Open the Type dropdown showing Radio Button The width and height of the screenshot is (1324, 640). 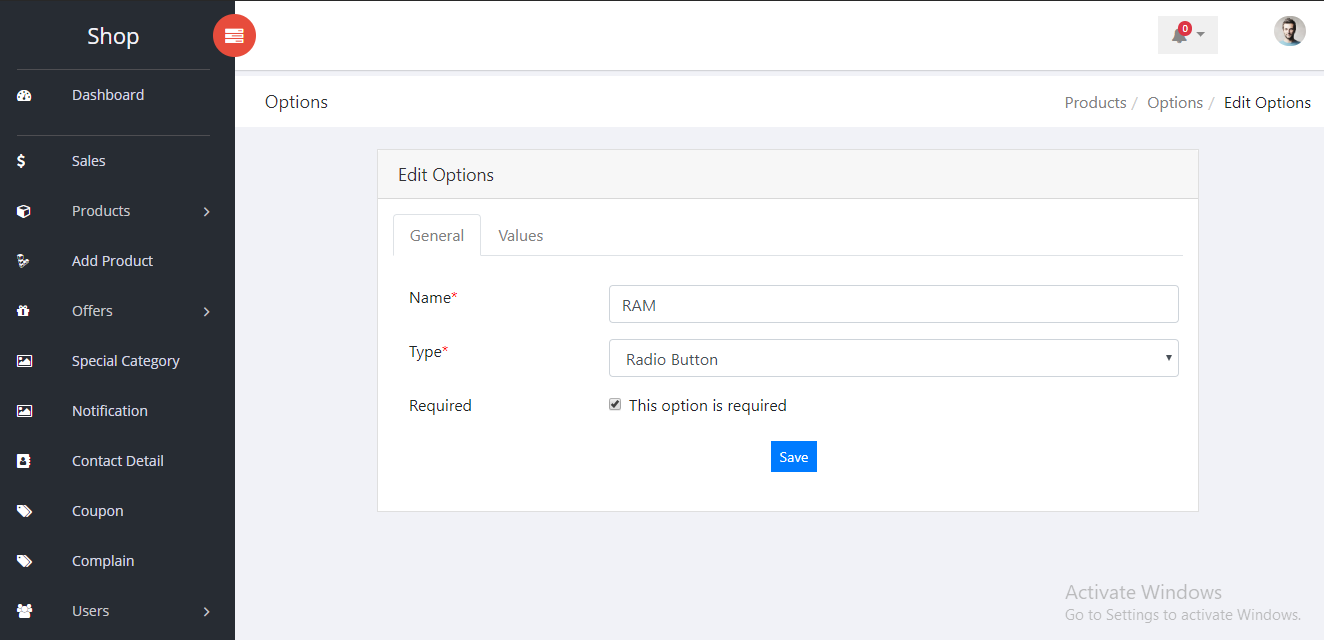coord(893,358)
